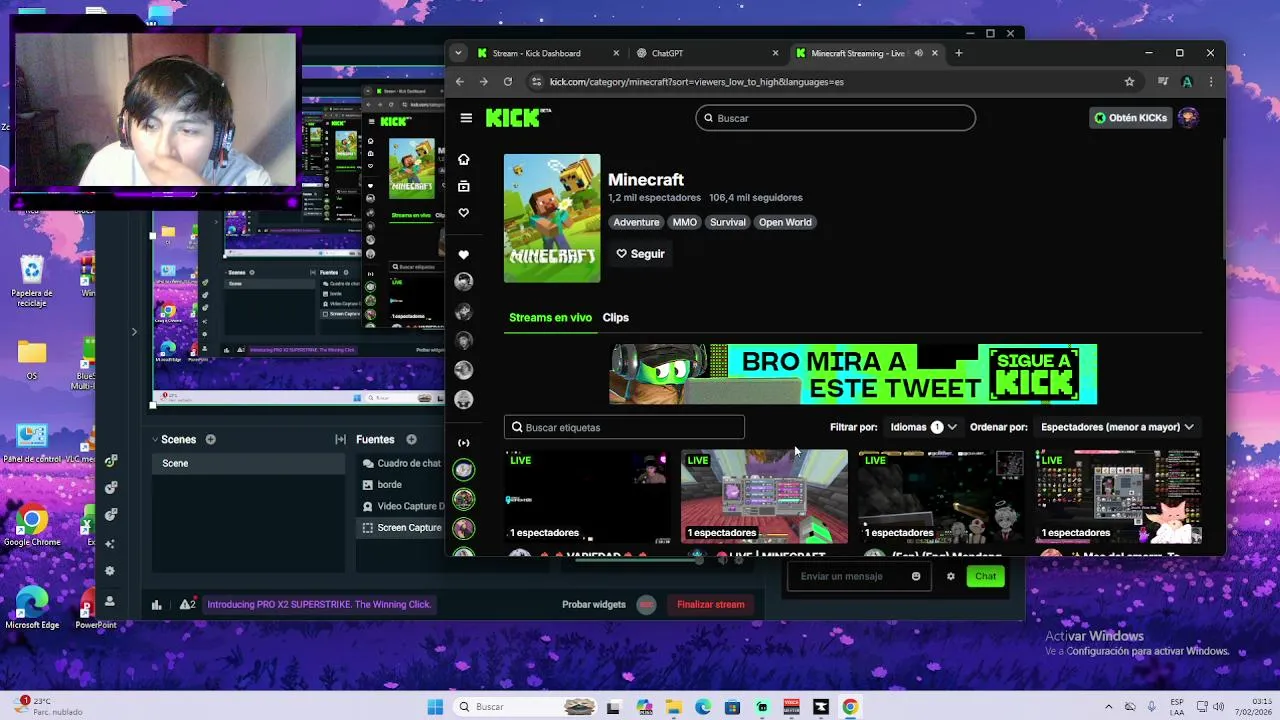Open the Chrome profile A icon
The height and width of the screenshot is (720, 1280).
pyautogui.click(x=1187, y=82)
